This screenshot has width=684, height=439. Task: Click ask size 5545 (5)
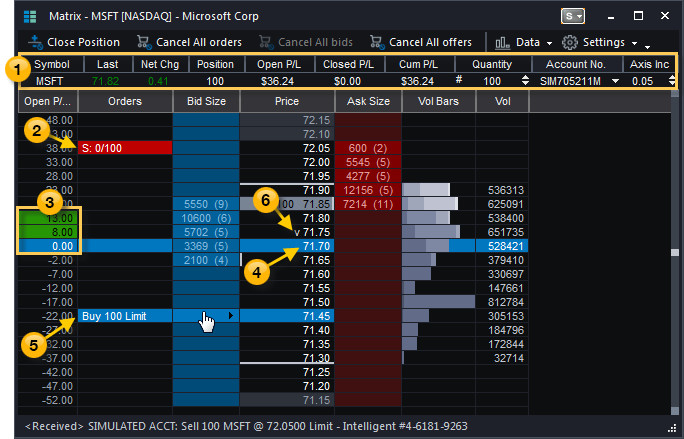368,162
